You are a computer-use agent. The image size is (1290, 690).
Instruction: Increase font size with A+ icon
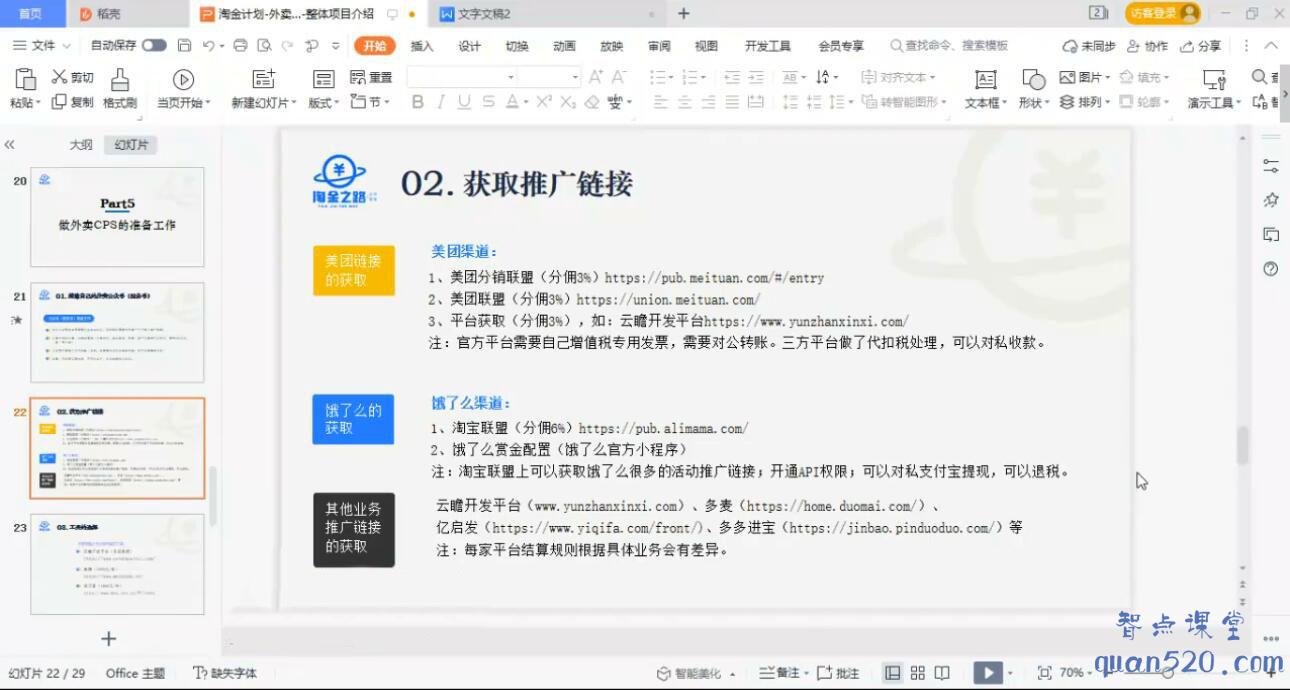pos(596,77)
